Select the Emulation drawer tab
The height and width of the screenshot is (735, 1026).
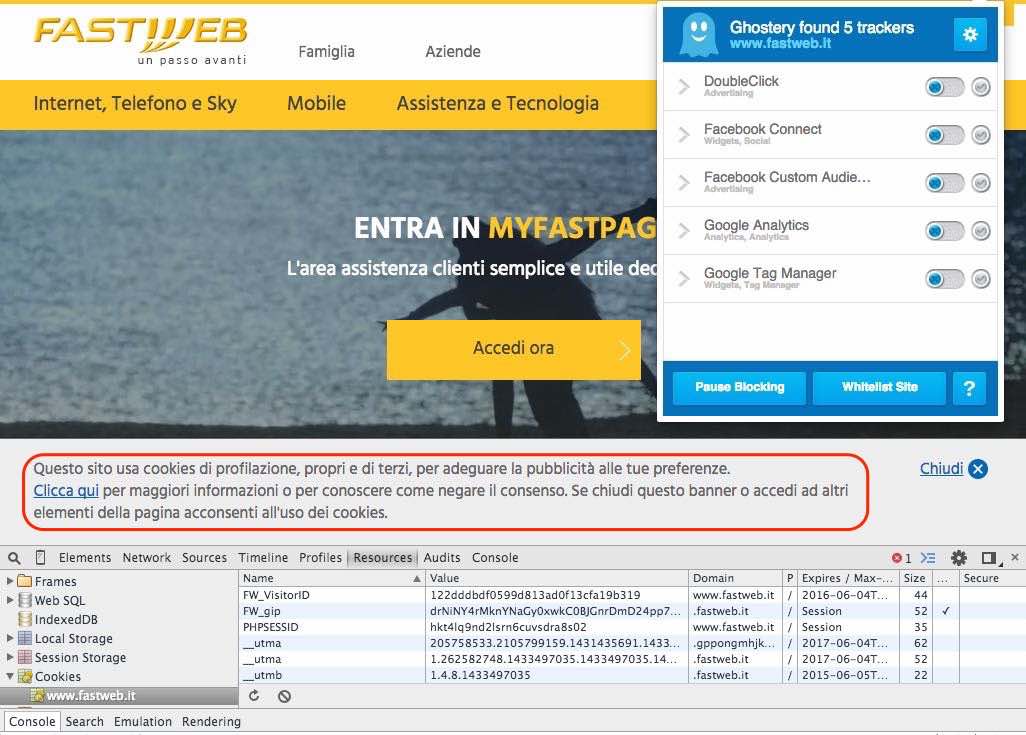point(143,721)
